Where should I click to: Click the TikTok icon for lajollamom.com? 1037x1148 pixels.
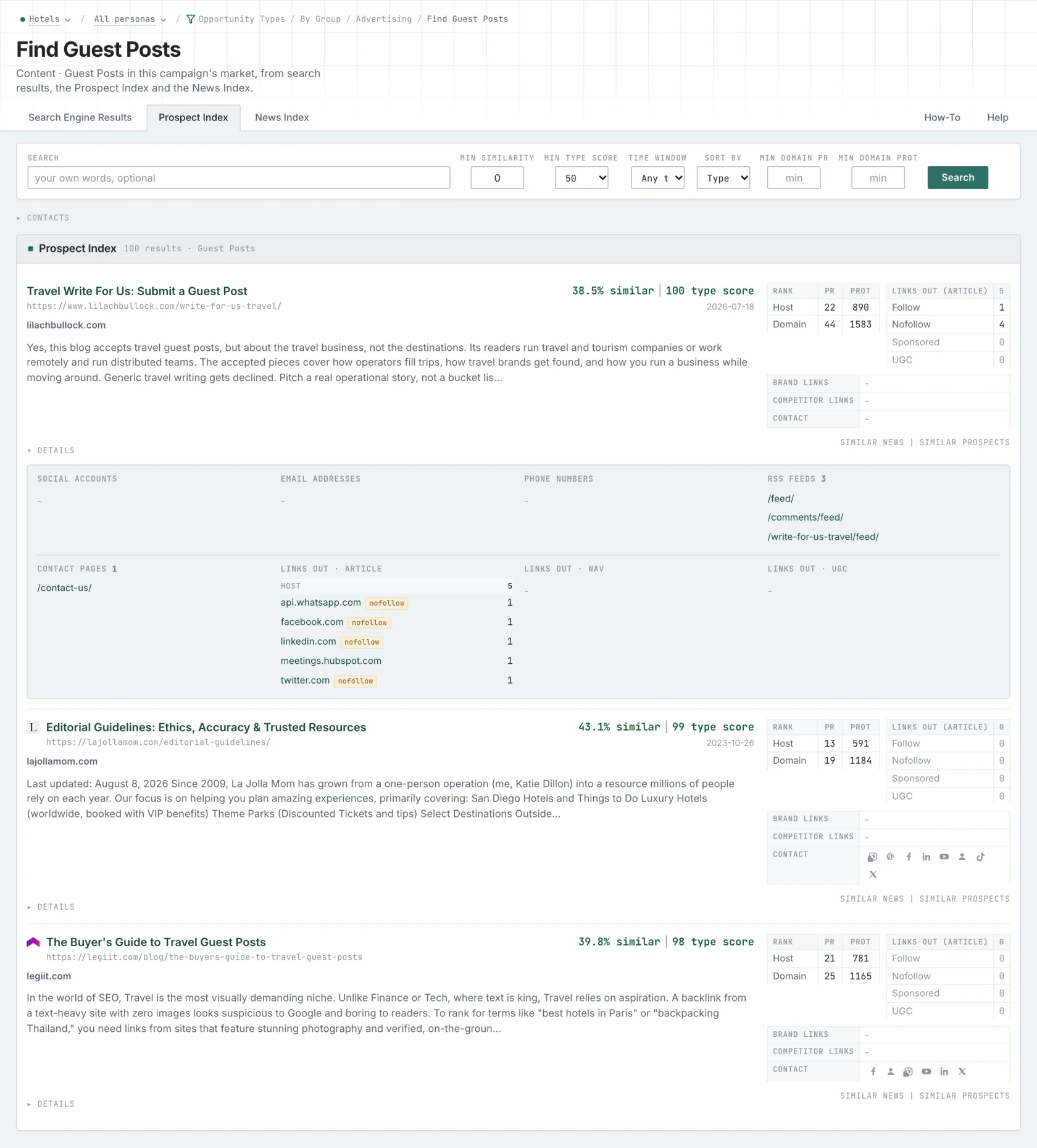pyautogui.click(x=980, y=857)
